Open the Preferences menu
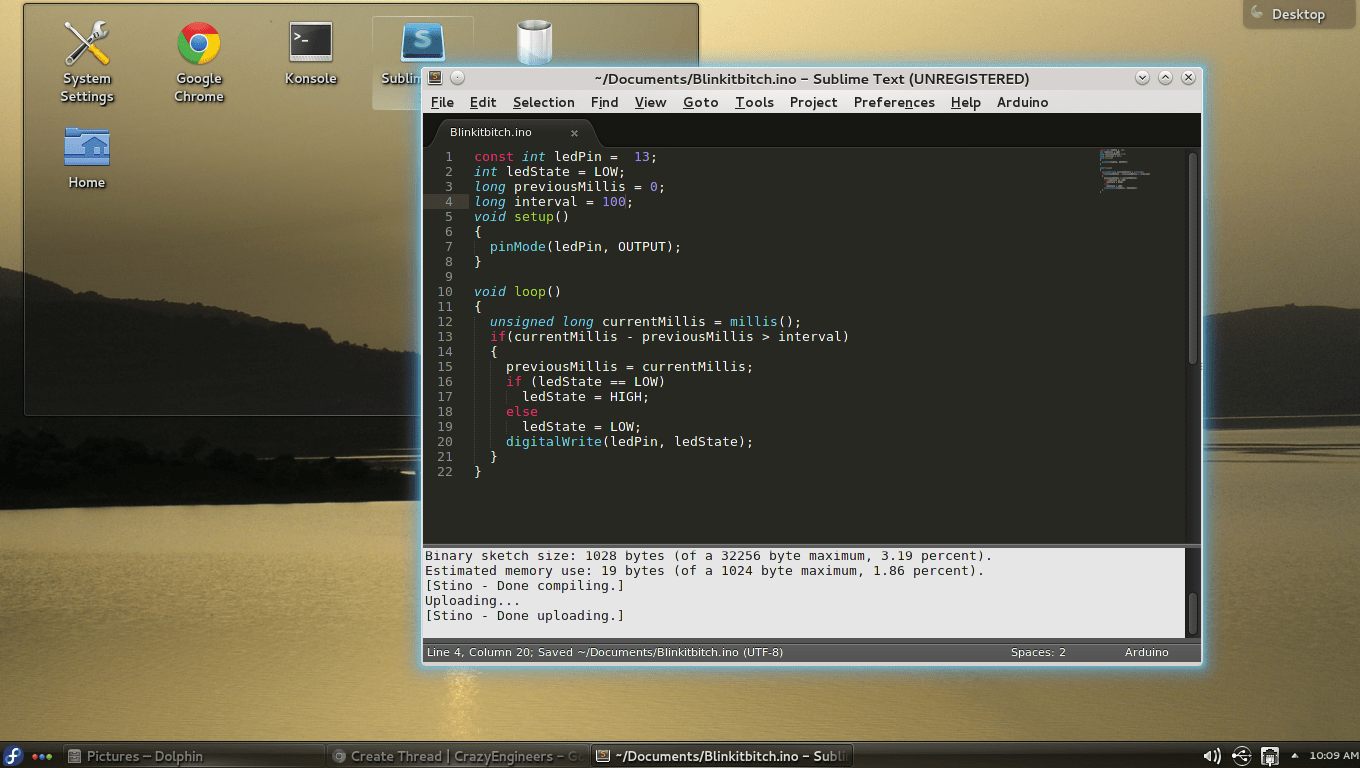The image size is (1360, 768). pos(894,102)
